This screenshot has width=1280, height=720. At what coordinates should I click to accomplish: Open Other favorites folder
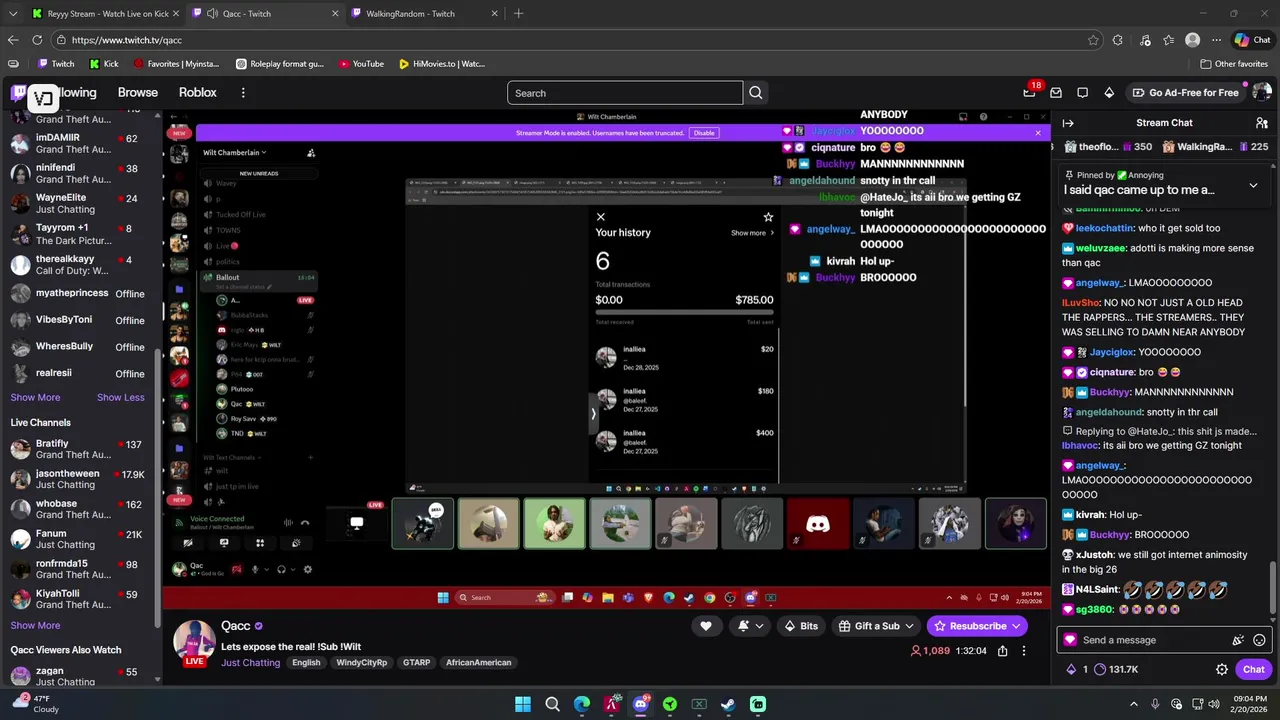[1234, 64]
